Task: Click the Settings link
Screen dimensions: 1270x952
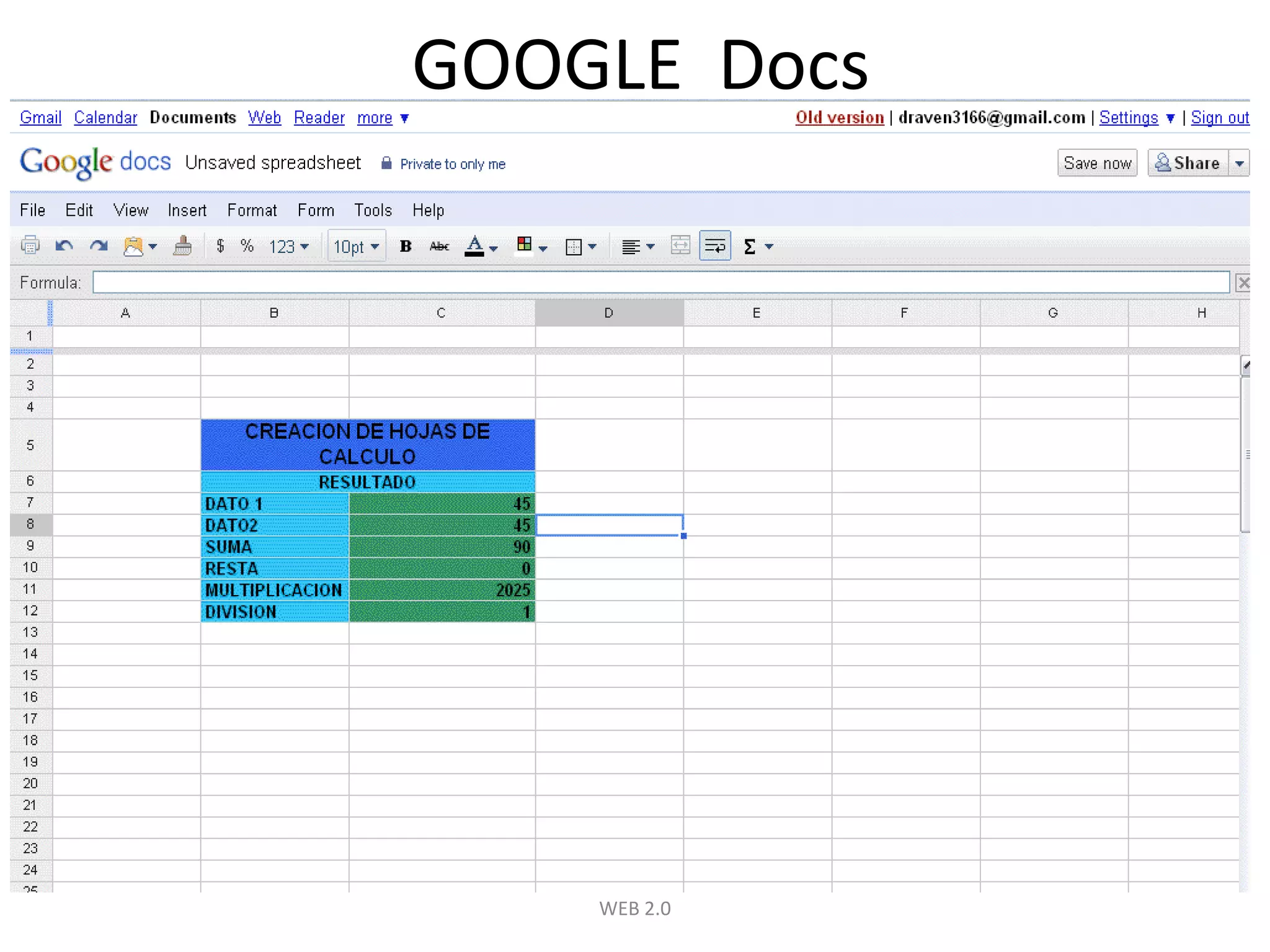Action: (1129, 117)
